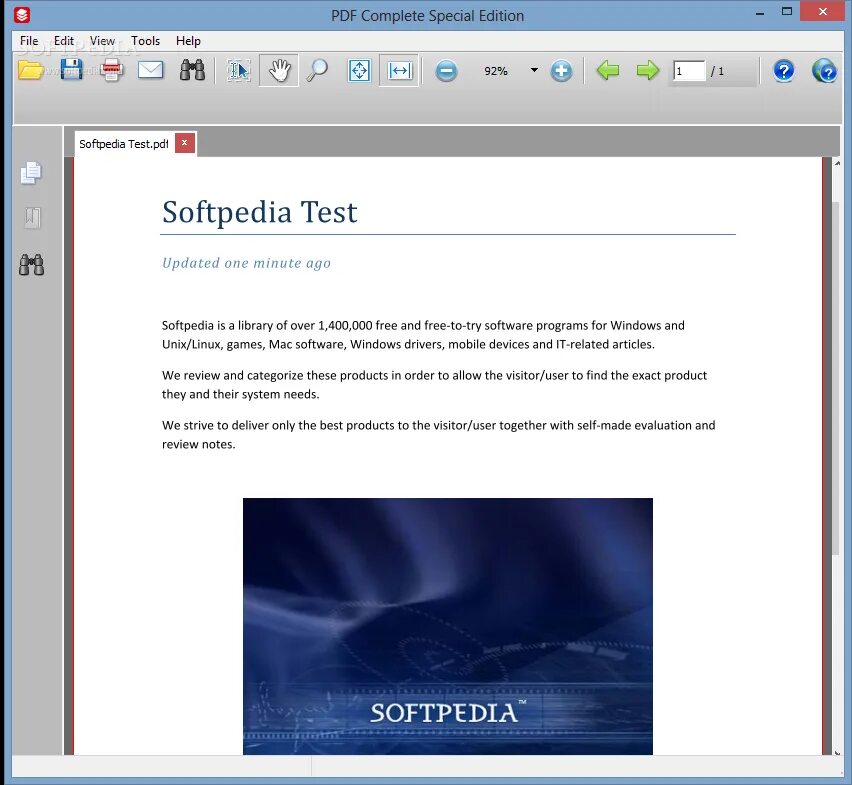Click the 92% zoom value field
This screenshot has height=785, width=852.
click(496, 71)
